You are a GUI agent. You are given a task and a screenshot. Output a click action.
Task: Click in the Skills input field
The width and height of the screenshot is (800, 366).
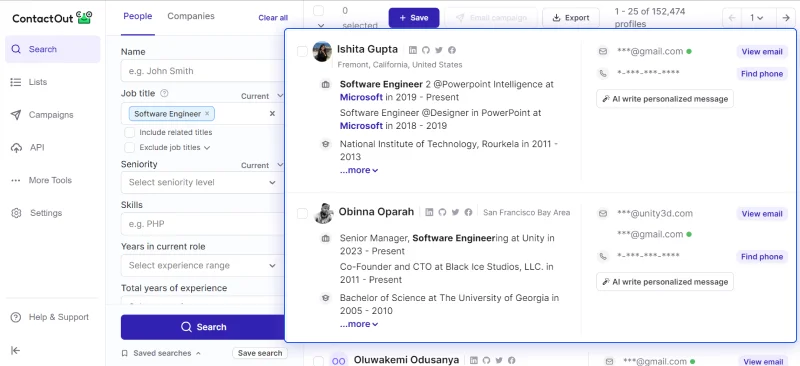(202, 224)
